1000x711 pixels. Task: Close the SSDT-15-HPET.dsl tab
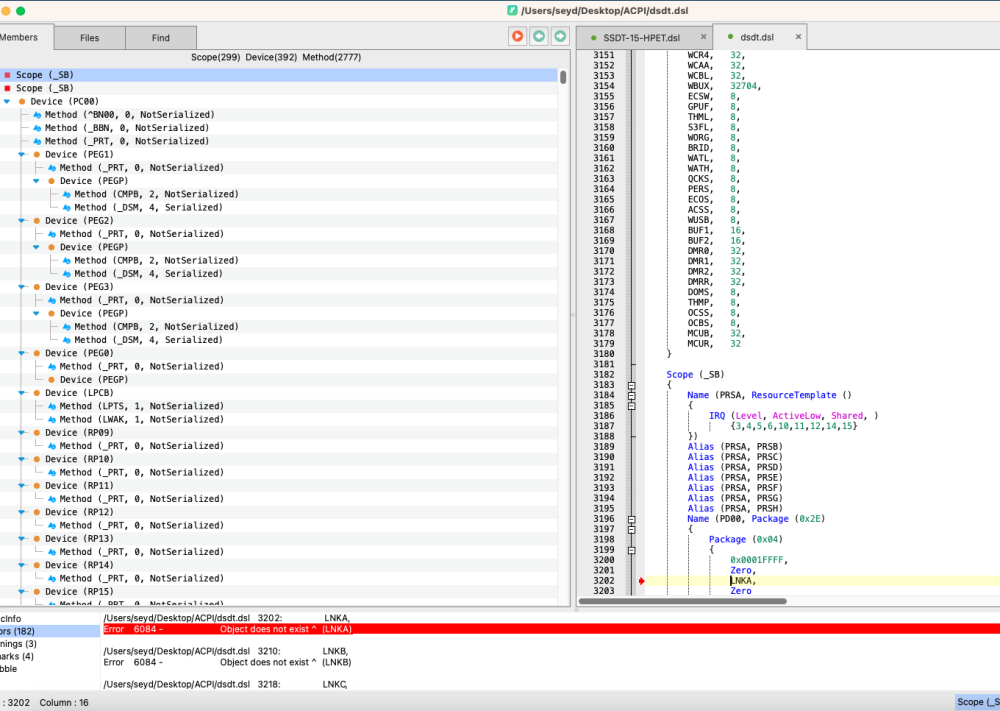[703, 37]
